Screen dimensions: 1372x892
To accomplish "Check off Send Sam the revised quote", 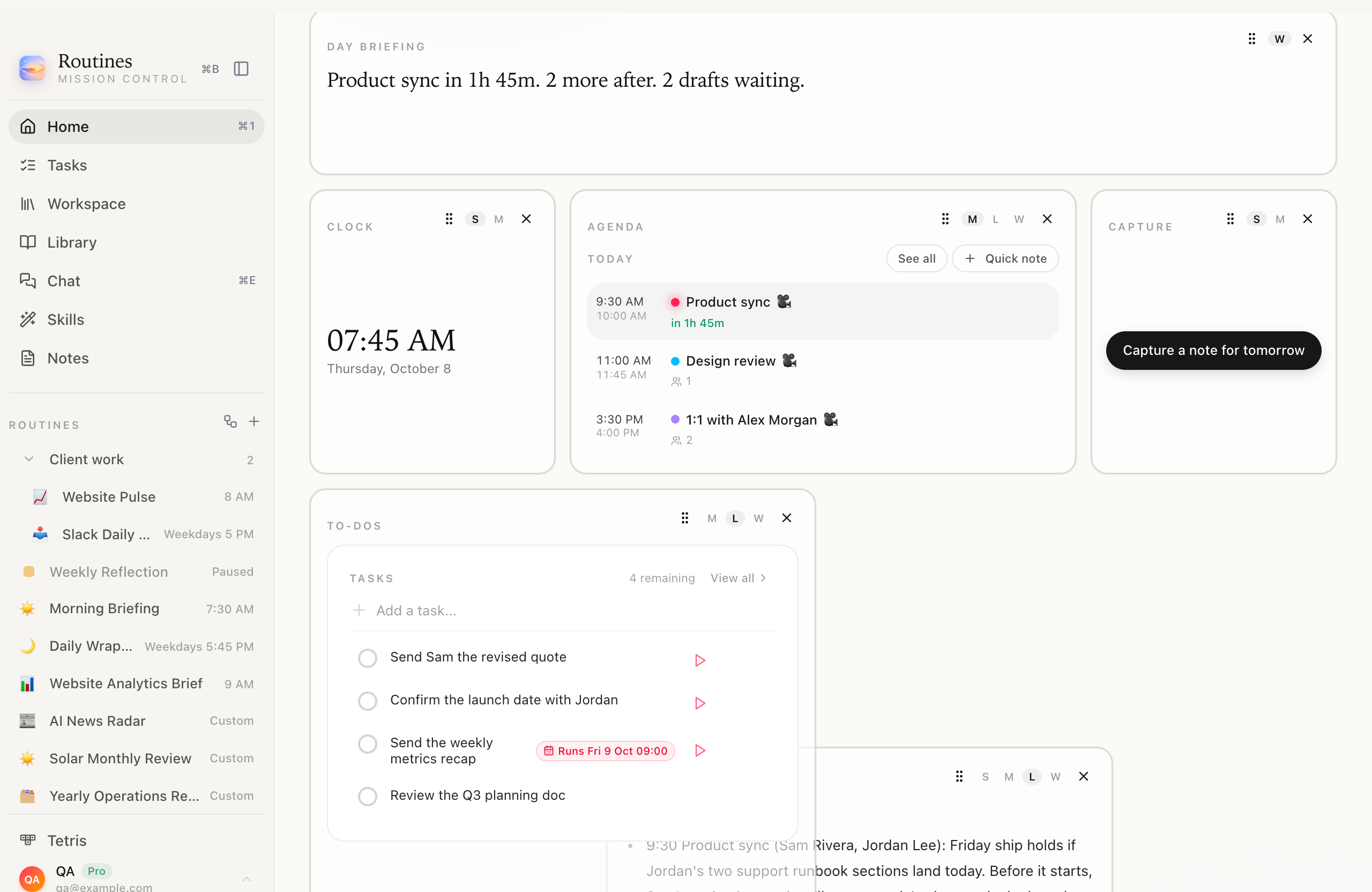I will (x=367, y=658).
